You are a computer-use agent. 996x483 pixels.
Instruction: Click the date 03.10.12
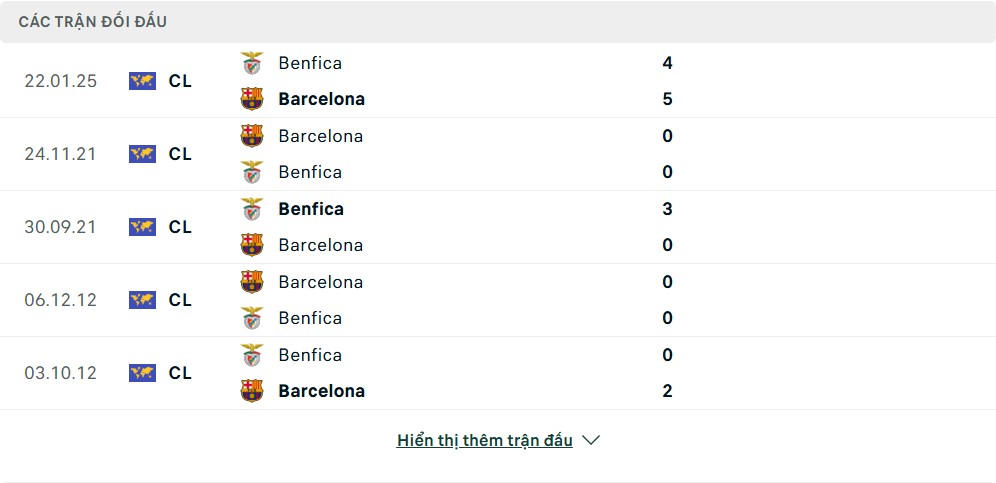pyautogui.click(x=60, y=373)
